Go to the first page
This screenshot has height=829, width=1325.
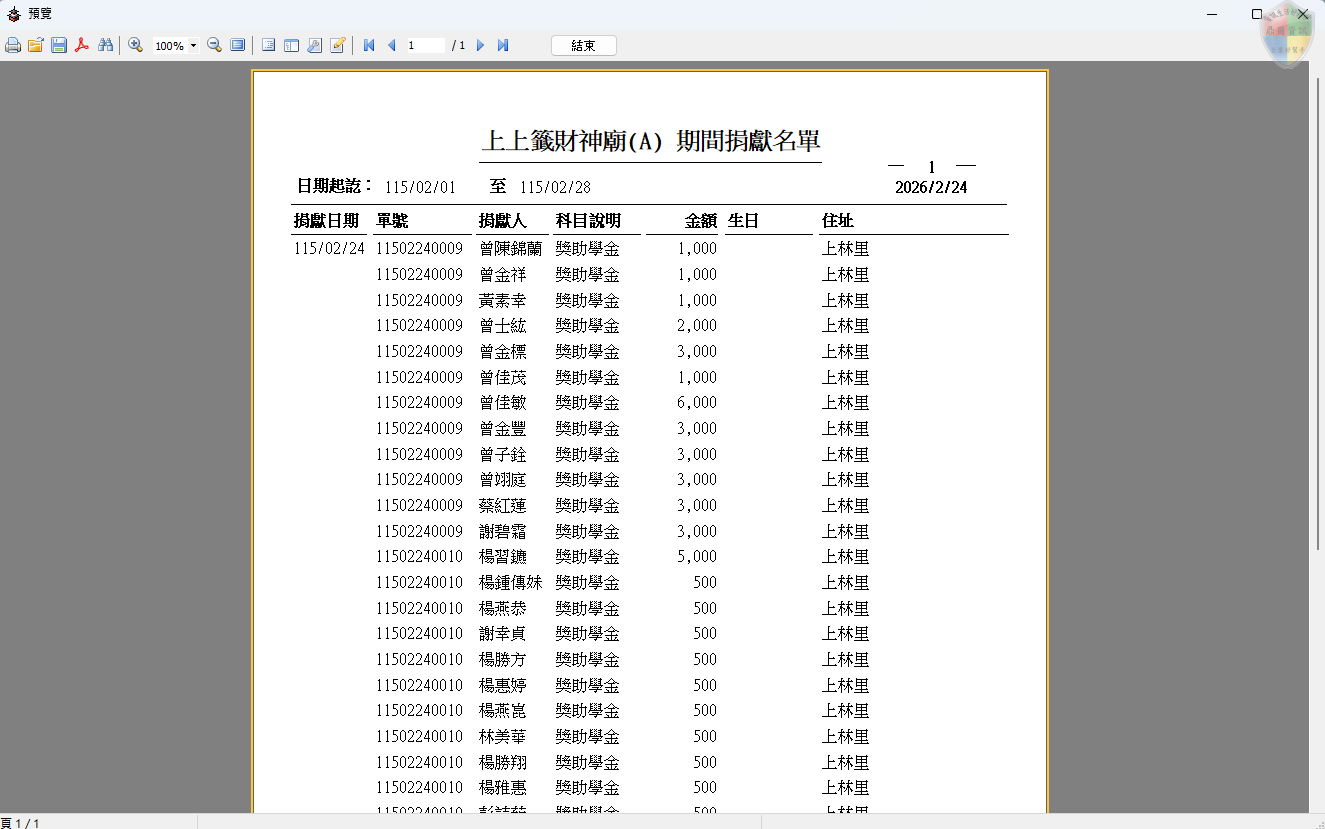point(369,46)
